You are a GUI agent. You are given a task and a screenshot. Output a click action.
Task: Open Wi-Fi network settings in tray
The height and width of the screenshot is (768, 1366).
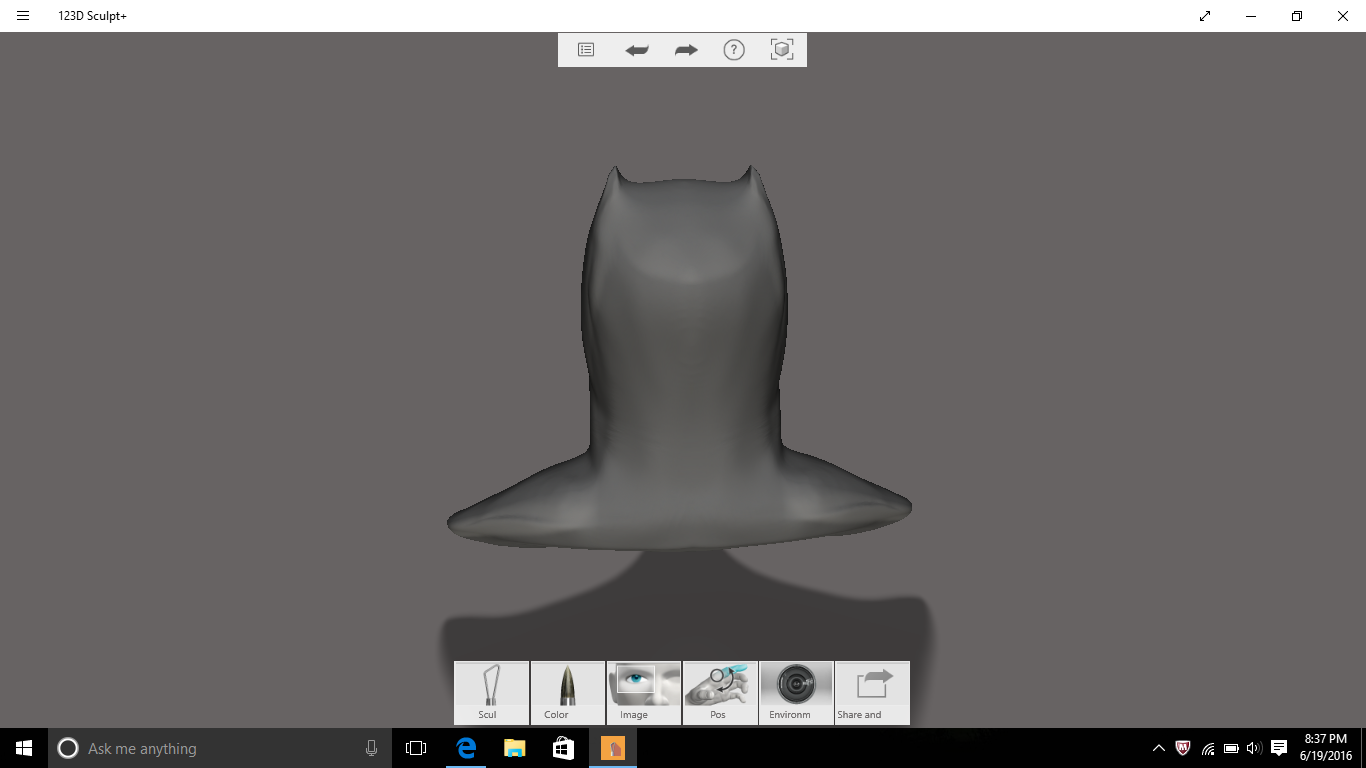pos(1208,748)
